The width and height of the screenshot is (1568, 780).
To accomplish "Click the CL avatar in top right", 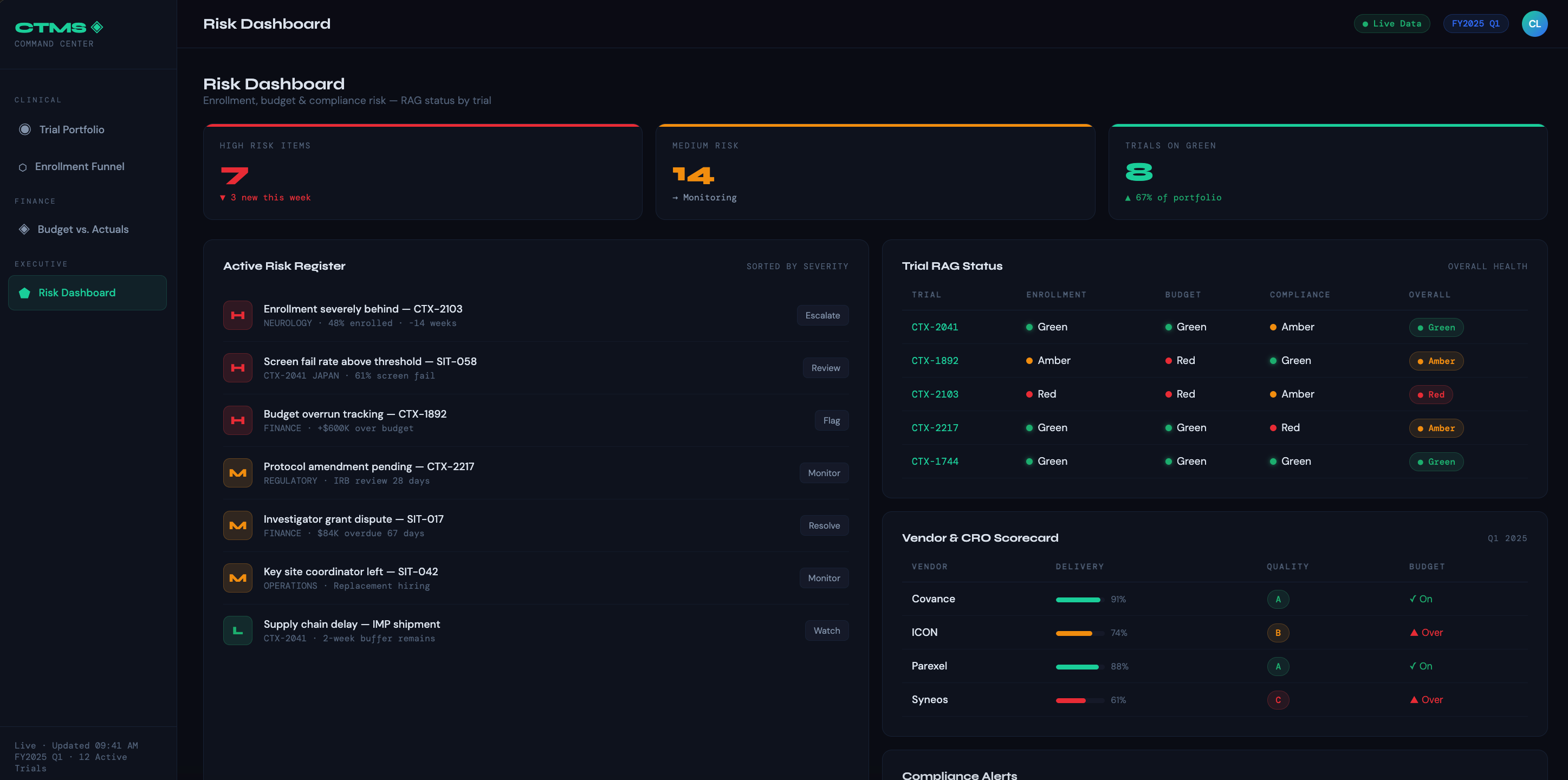I will pos(1534,24).
